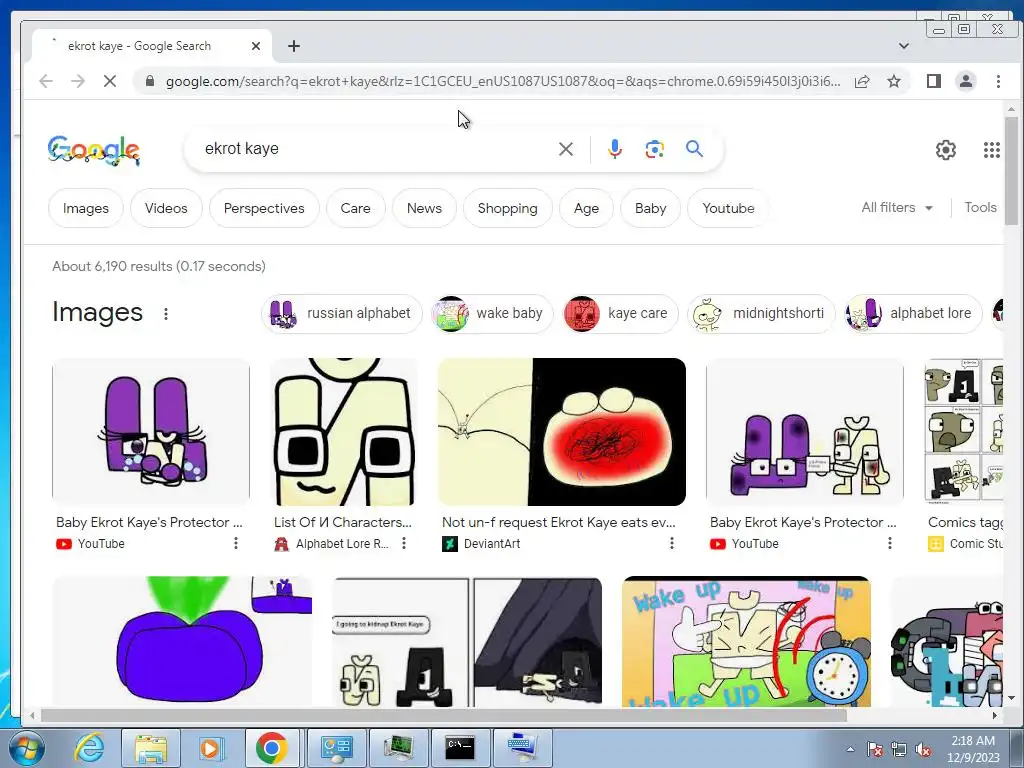Open Windows Explorer folder from taskbar
The image size is (1024, 768).
[150, 747]
